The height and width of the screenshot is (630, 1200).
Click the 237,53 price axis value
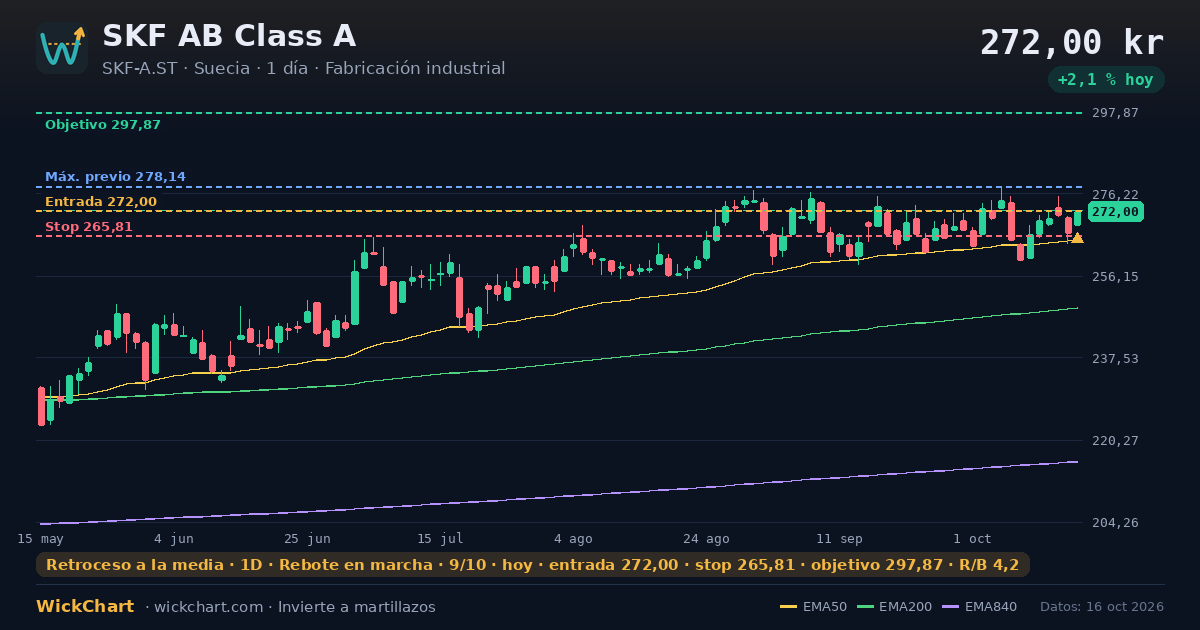(1115, 358)
